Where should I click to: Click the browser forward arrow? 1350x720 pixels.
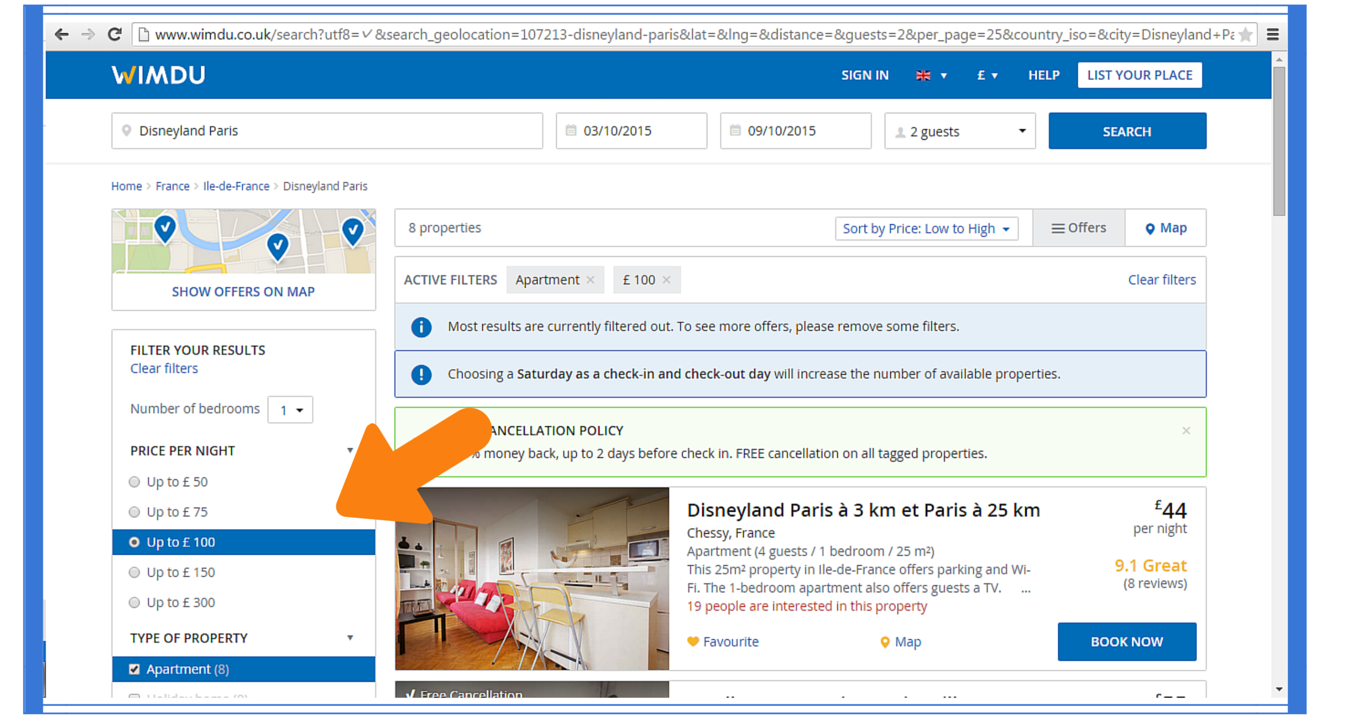coord(88,34)
